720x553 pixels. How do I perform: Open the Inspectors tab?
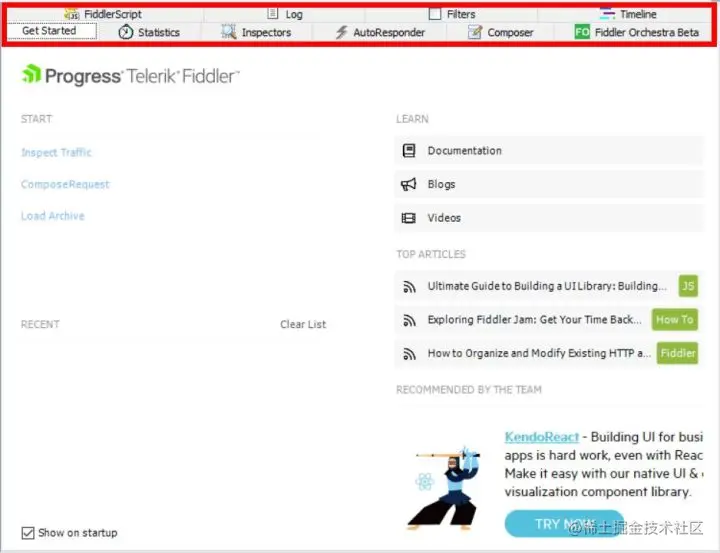[256, 32]
